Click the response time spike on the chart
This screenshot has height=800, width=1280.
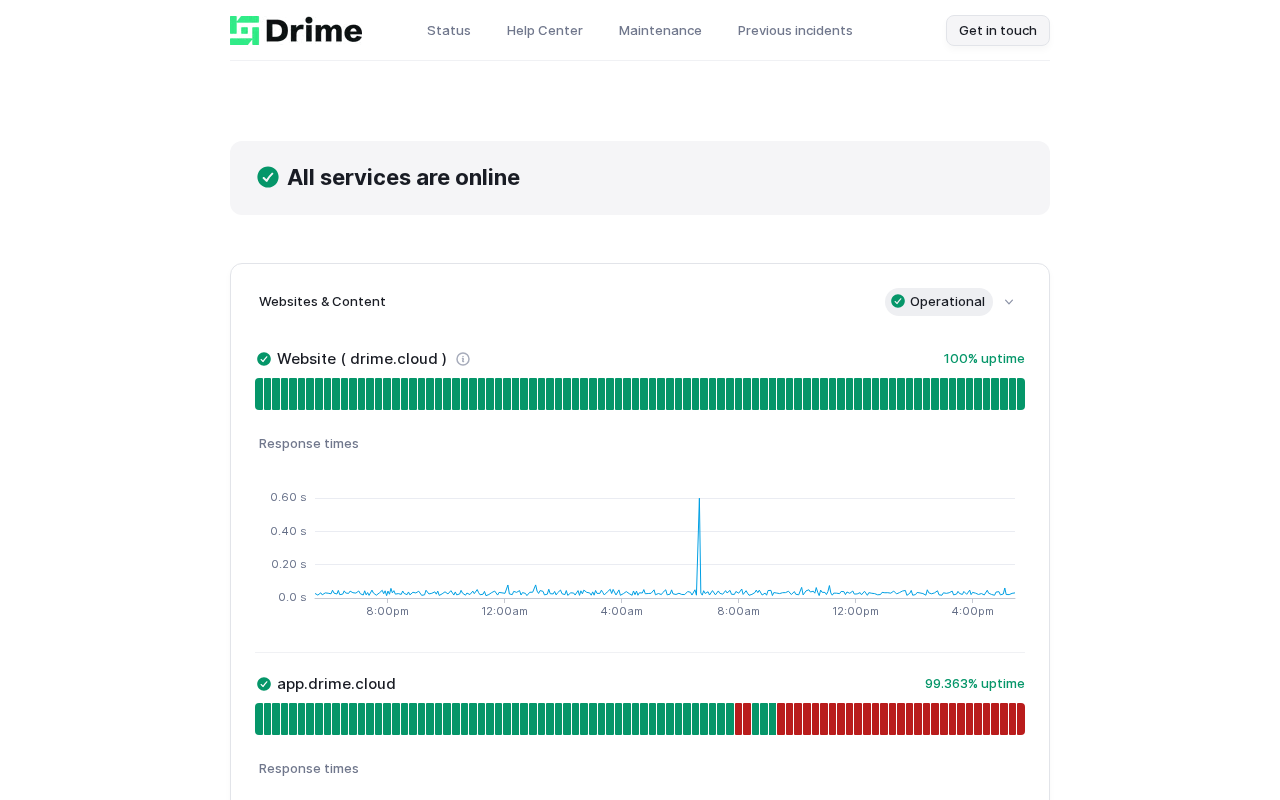pos(699,545)
